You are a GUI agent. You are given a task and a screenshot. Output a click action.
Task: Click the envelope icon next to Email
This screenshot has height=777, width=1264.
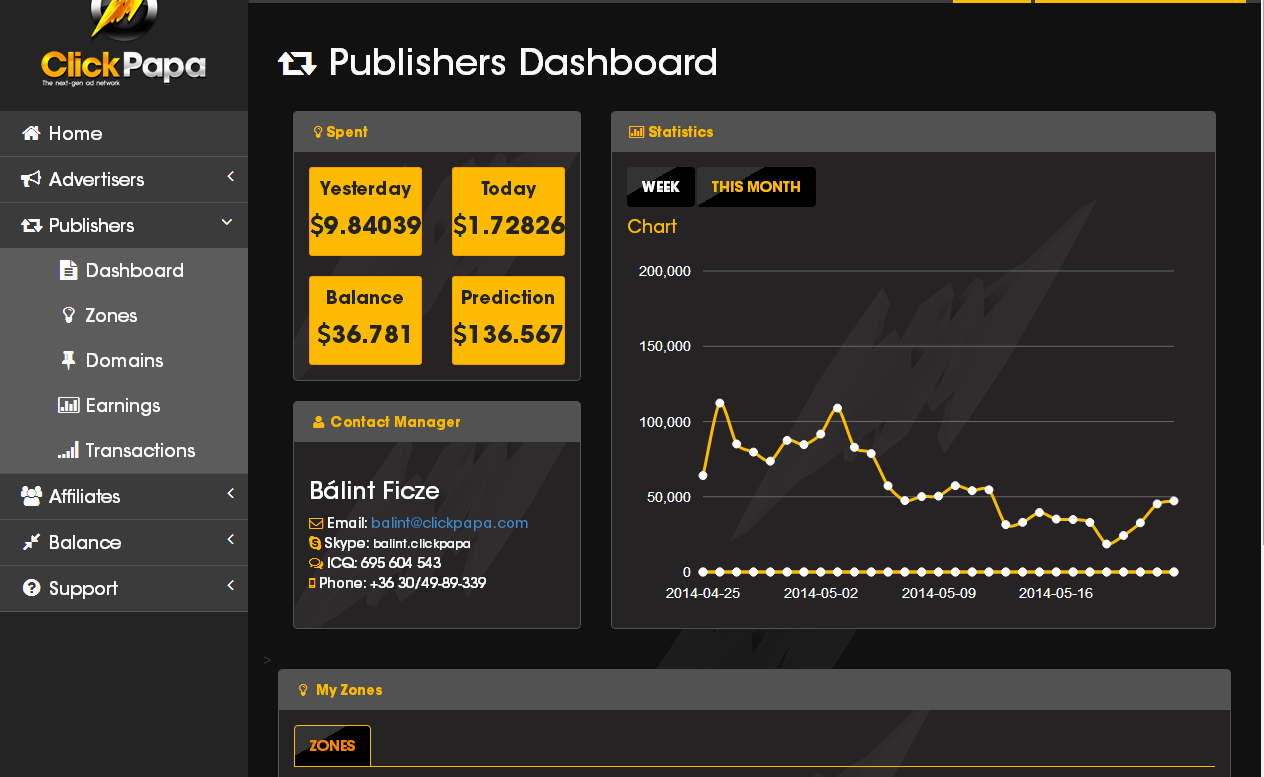(x=316, y=523)
